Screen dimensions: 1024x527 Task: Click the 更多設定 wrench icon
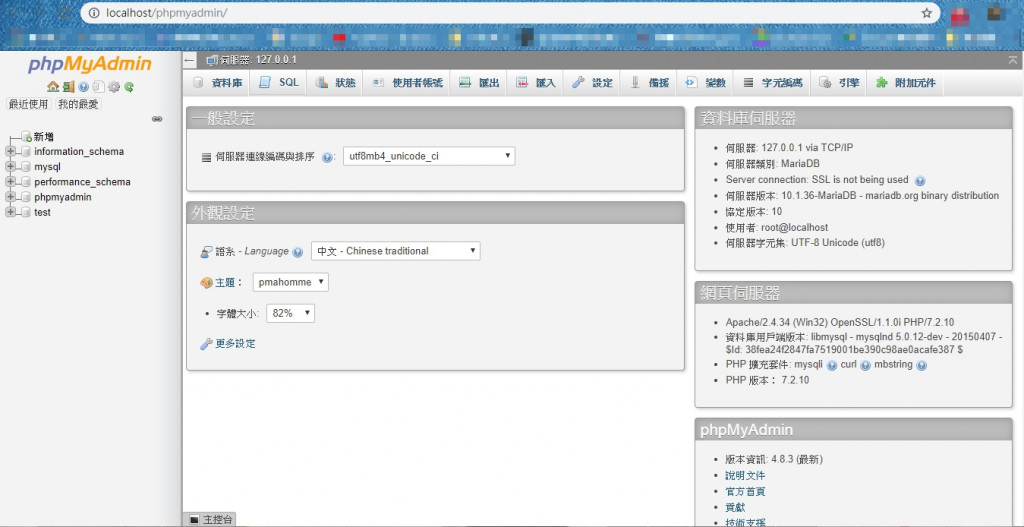tap(206, 344)
